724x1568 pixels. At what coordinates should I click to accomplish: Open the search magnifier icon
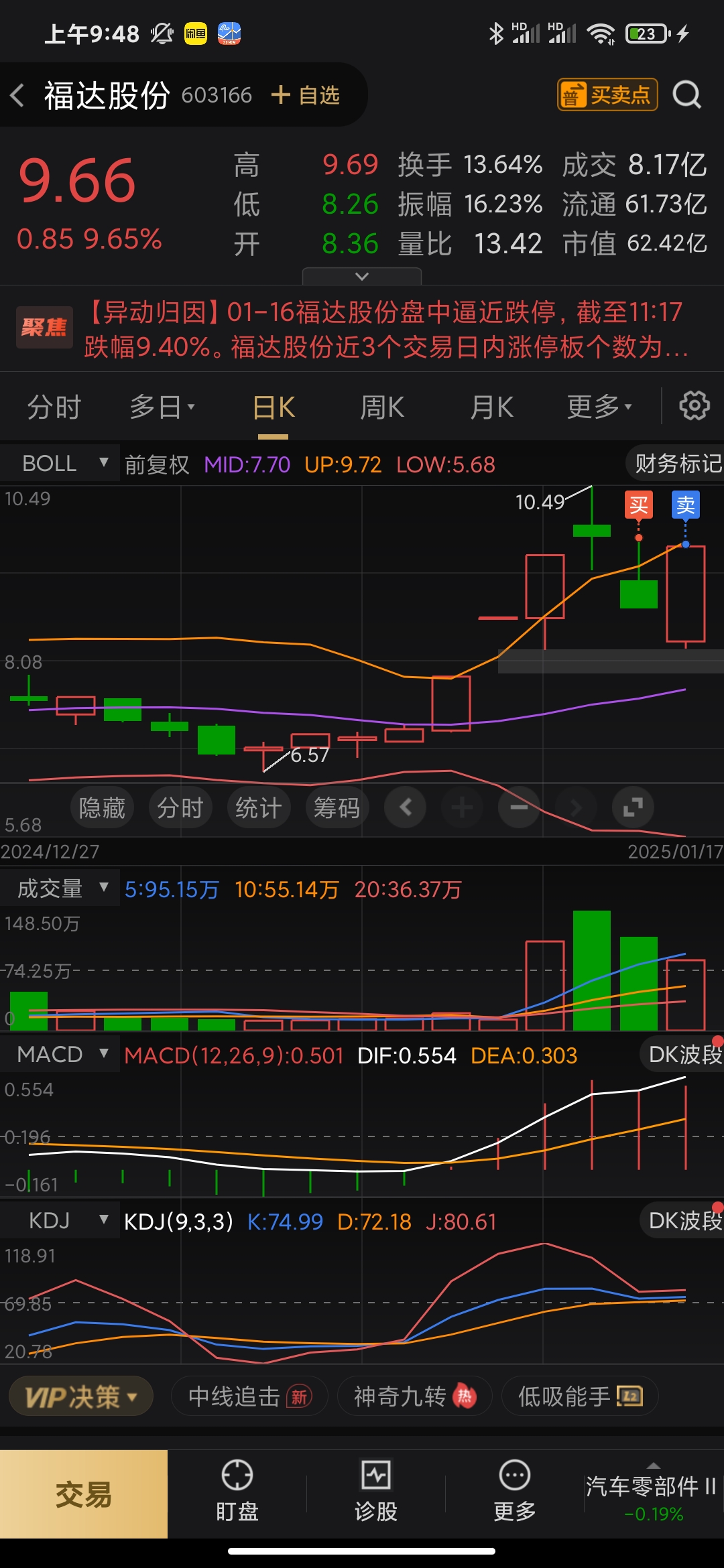[x=687, y=95]
